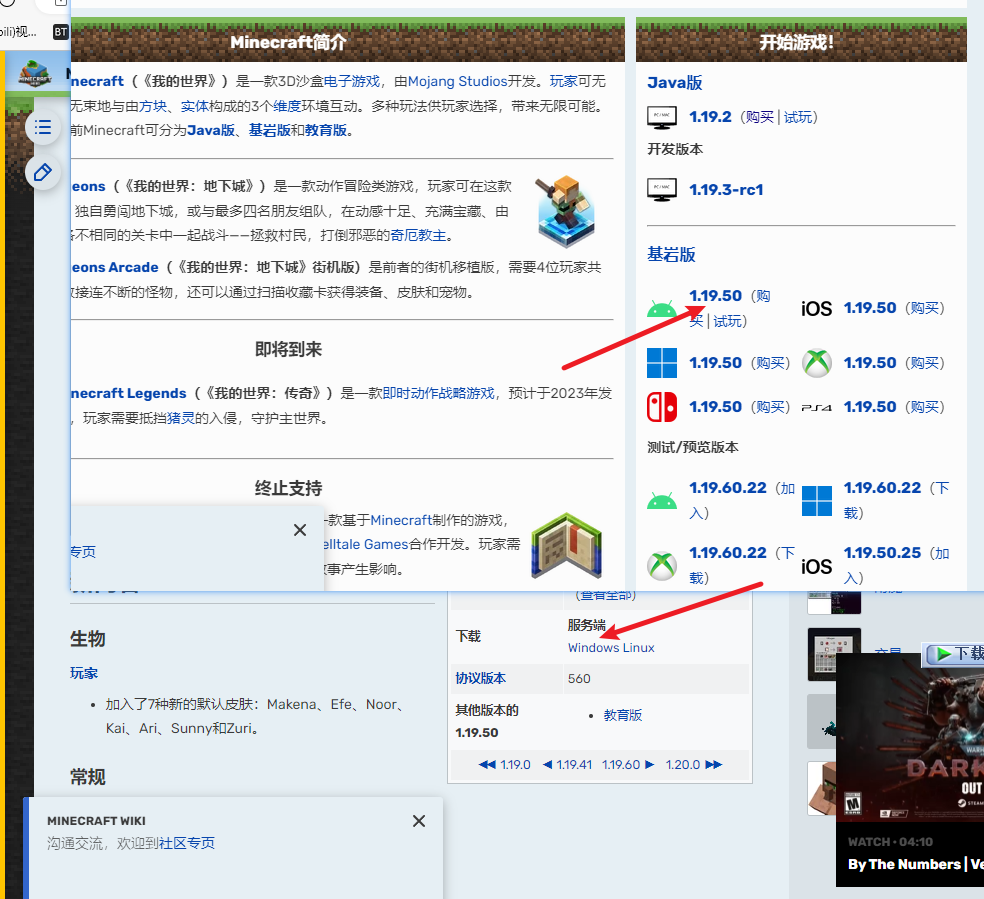
Task: Click the Nintendo Switch icon
Action: 661,407
